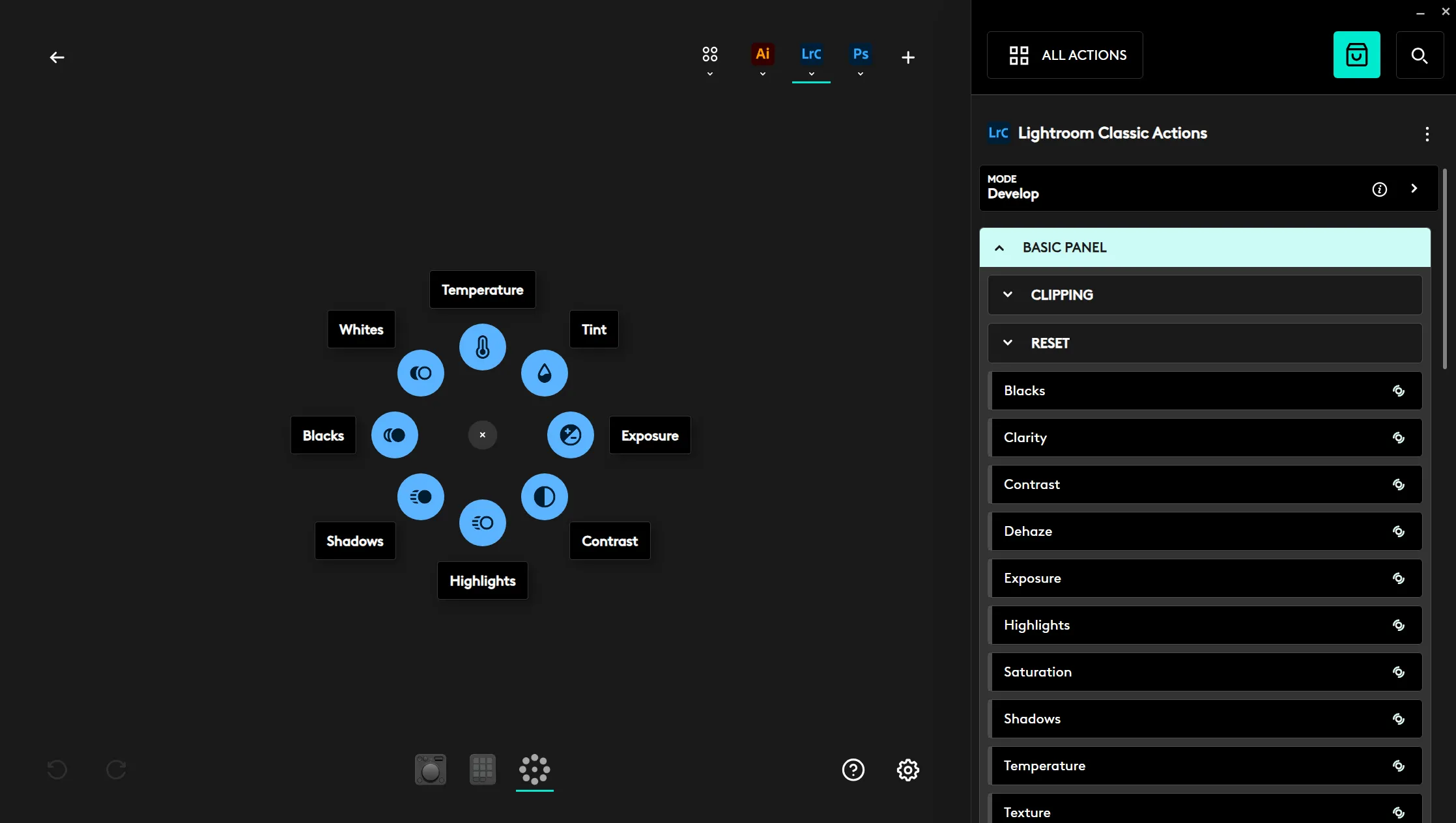
Task: Open the marketplace bag icon
Action: point(1356,55)
